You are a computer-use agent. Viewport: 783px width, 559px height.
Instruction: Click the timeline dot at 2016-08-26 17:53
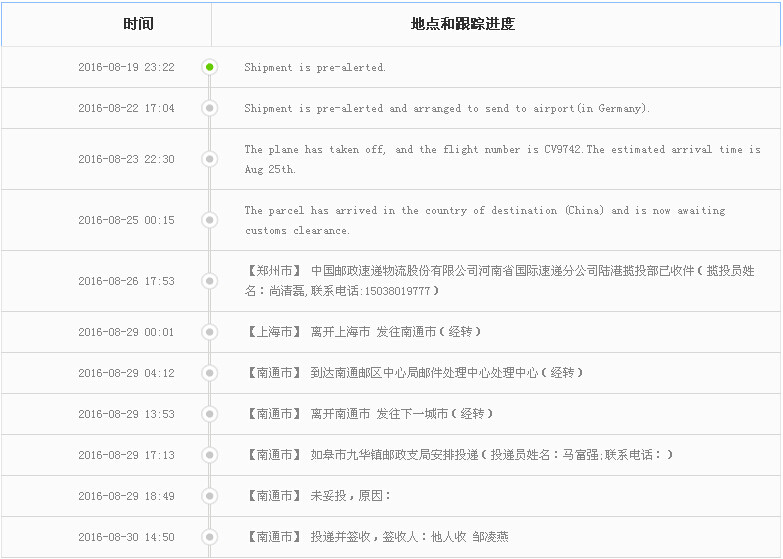coord(210,281)
